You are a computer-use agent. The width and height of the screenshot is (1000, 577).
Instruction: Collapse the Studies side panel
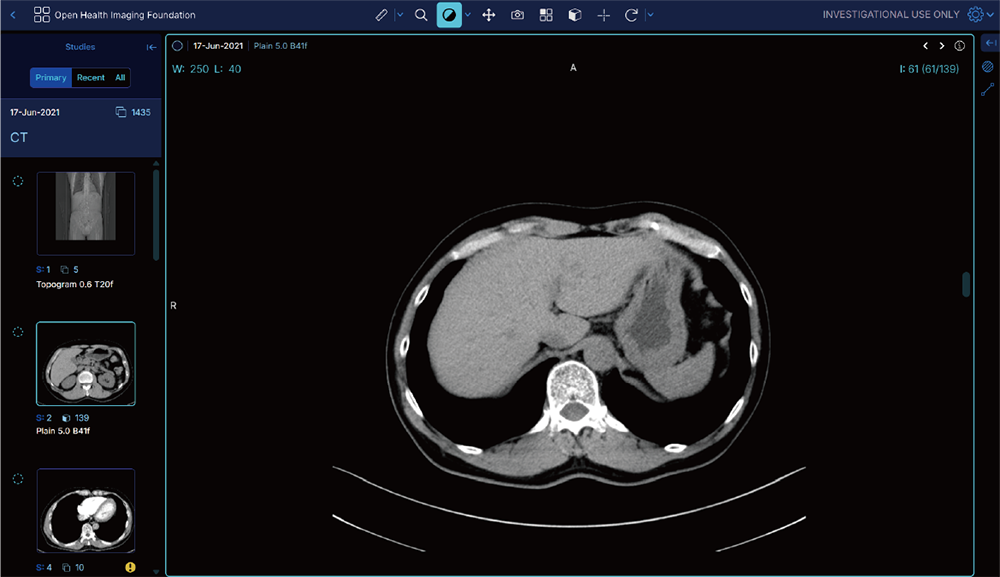click(x=151, y=47)
